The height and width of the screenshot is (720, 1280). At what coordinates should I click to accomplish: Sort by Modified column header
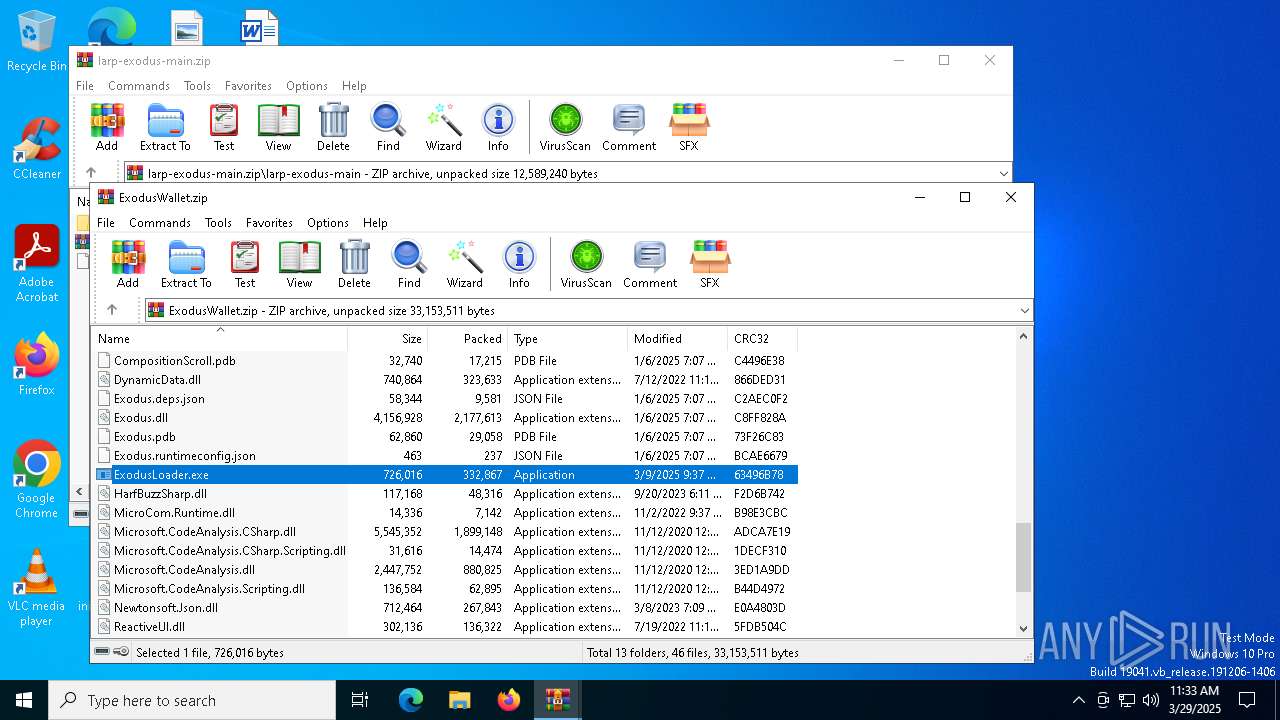click(x=677, y=338)
